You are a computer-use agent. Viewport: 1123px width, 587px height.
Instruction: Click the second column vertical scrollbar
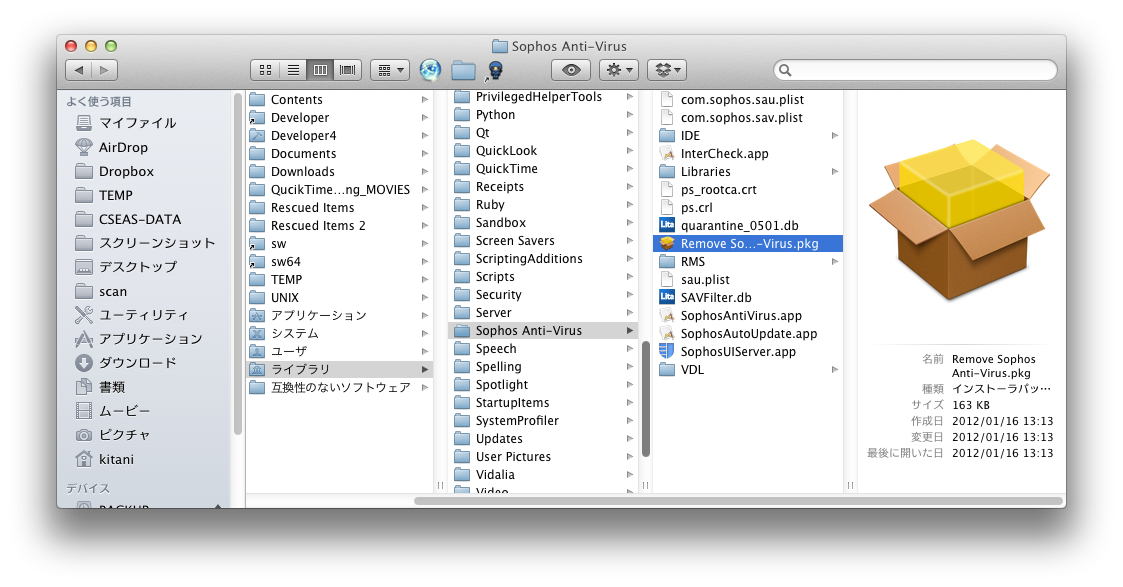point(645,399)
